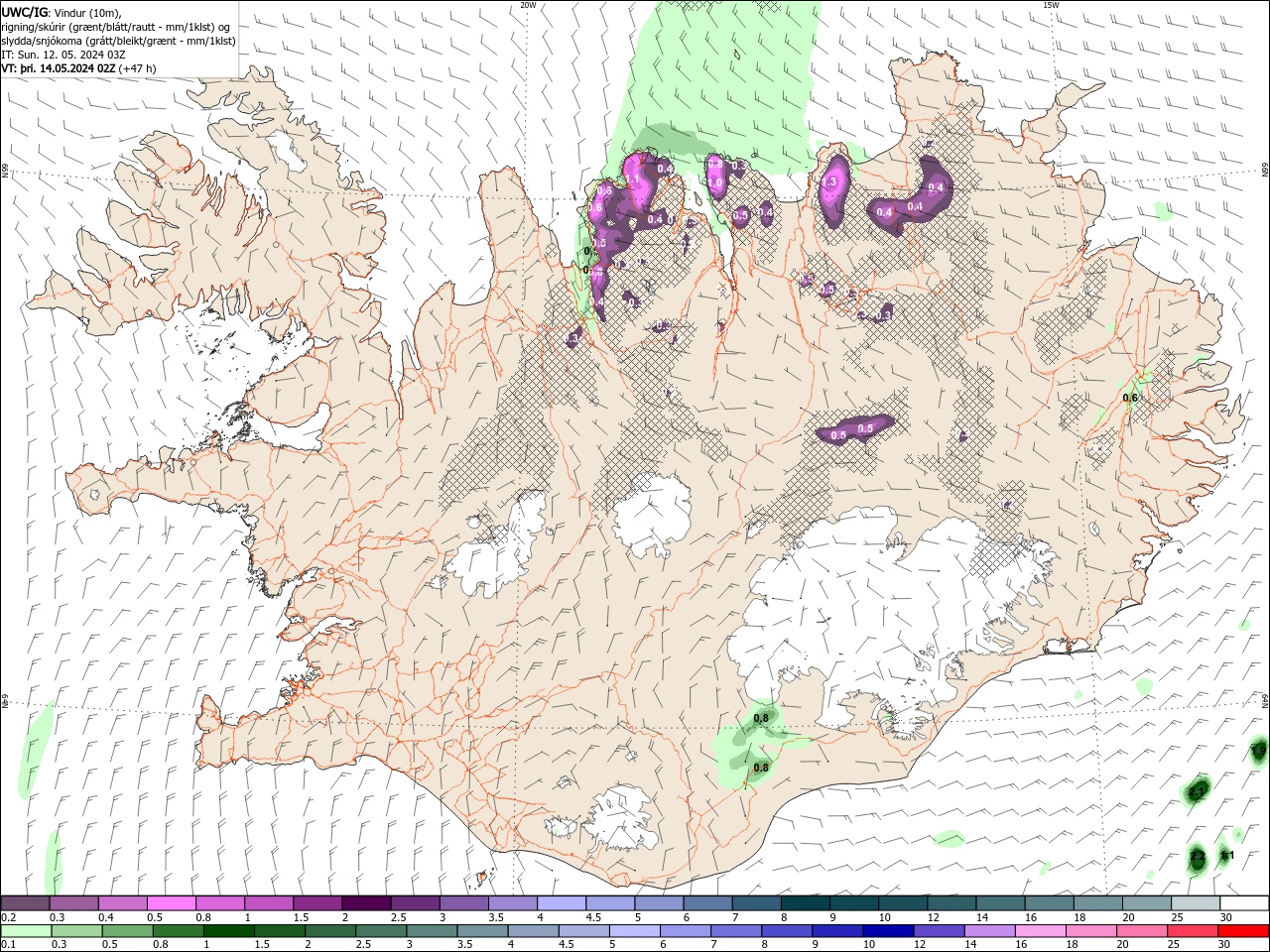The image size is (1270, 952).
Task: Click the white final swatch labeled 30 in upper legend row
Action: [1244, 903]
